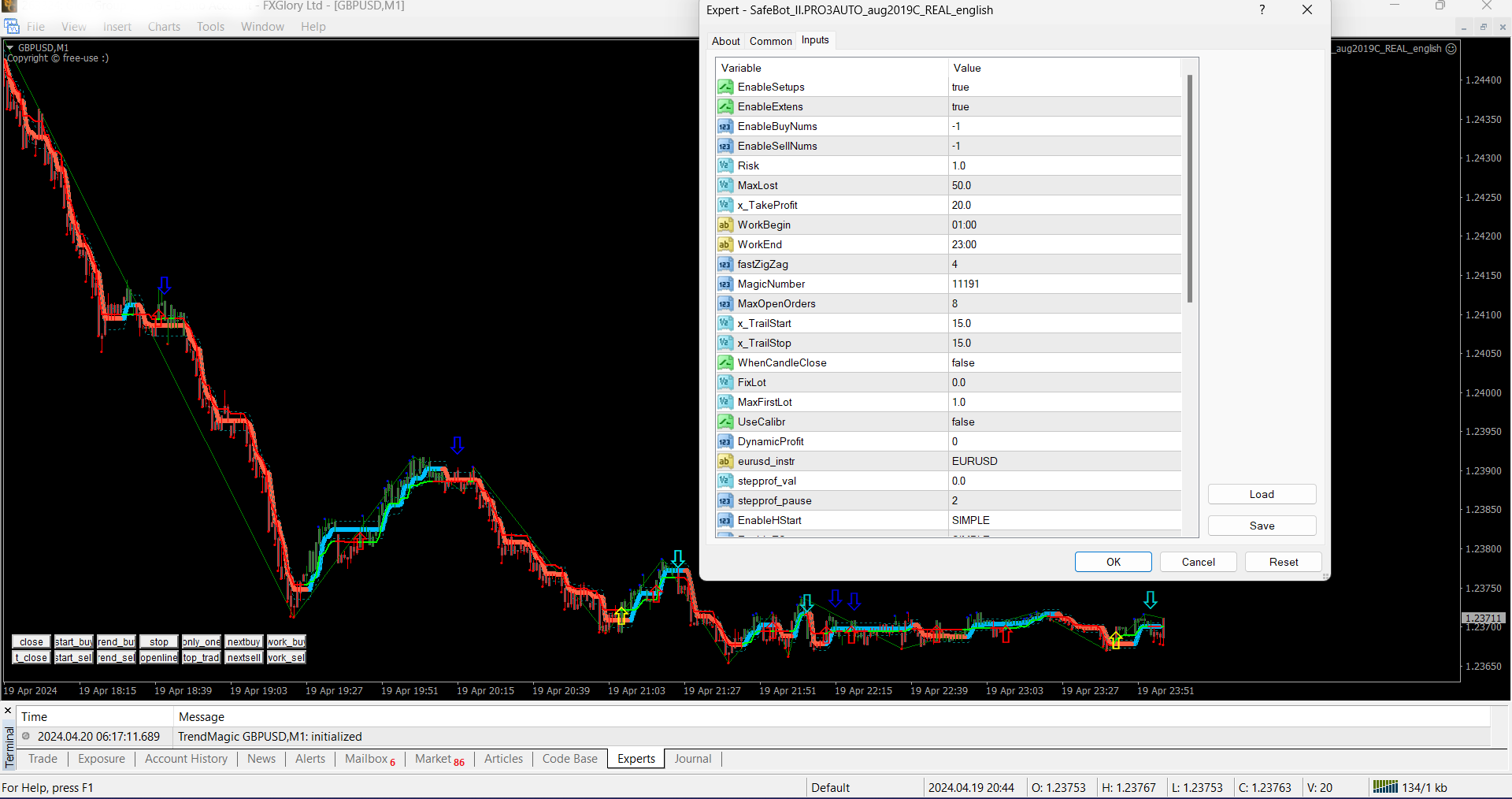
Task: Switch to the Common tab
Action: pos(770,41)
